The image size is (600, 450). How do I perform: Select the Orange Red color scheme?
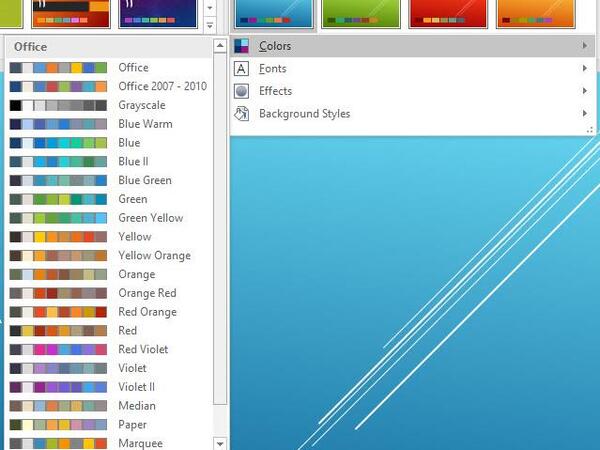tap(109, 293)
